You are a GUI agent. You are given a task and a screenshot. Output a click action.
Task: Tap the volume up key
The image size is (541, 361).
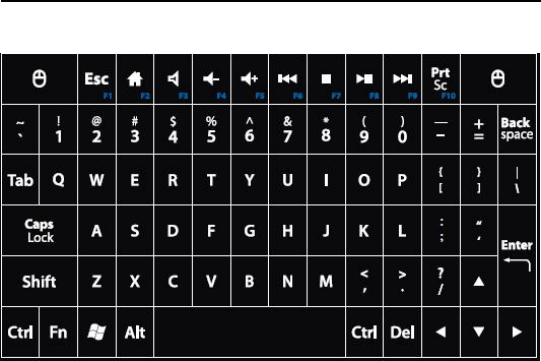[249, 79]
